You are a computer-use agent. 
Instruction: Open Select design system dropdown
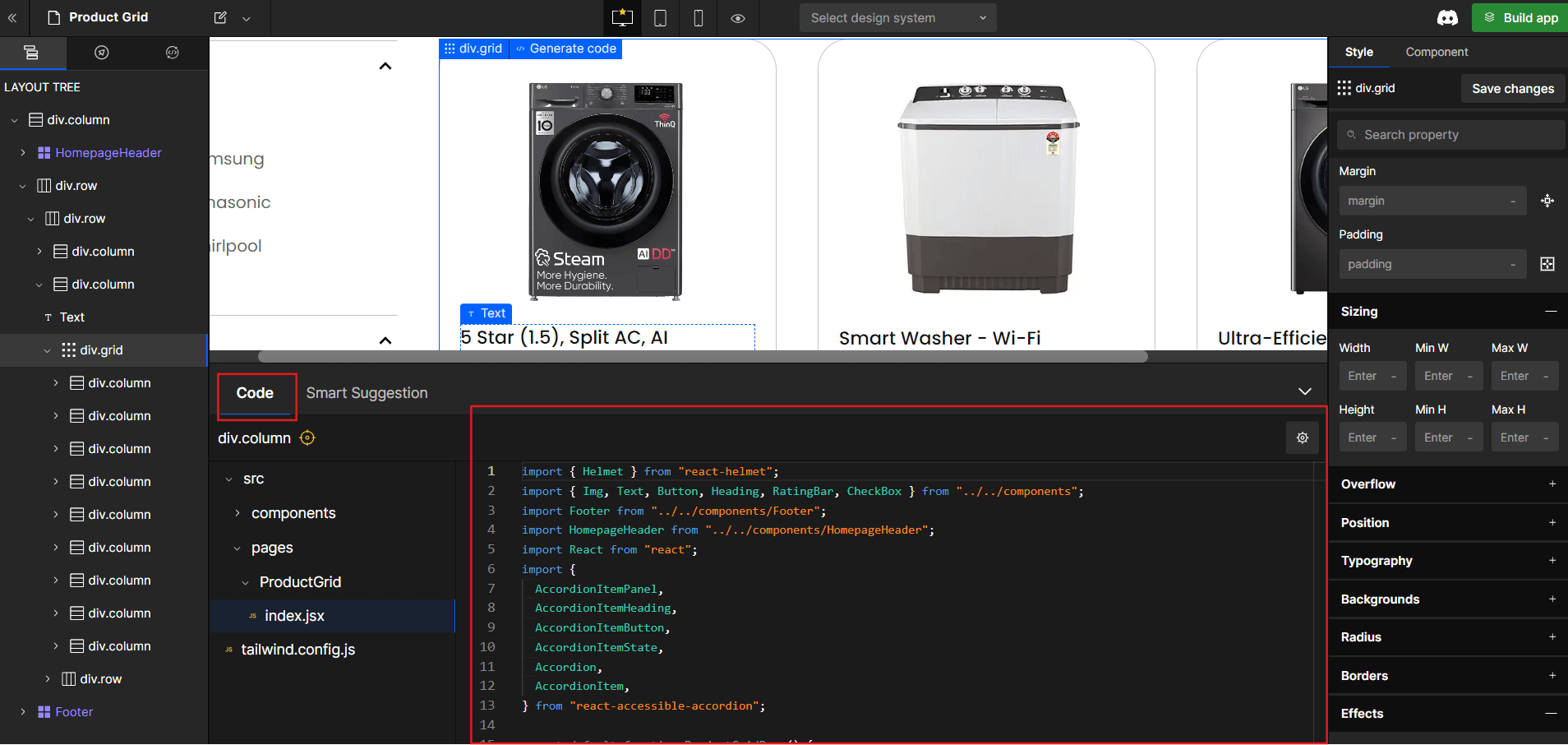point(897,17)
